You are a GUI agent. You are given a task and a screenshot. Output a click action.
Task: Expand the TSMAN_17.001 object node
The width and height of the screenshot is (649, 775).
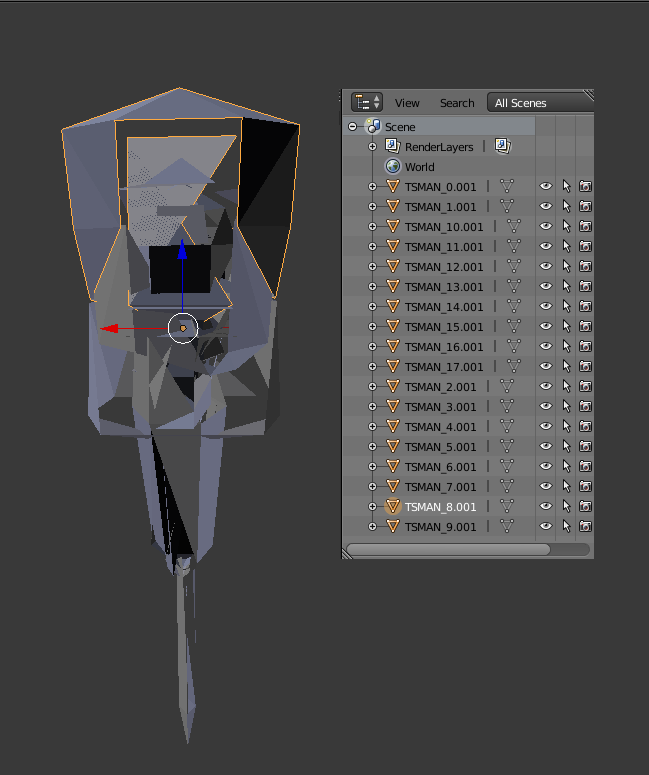tap(372, 367)
